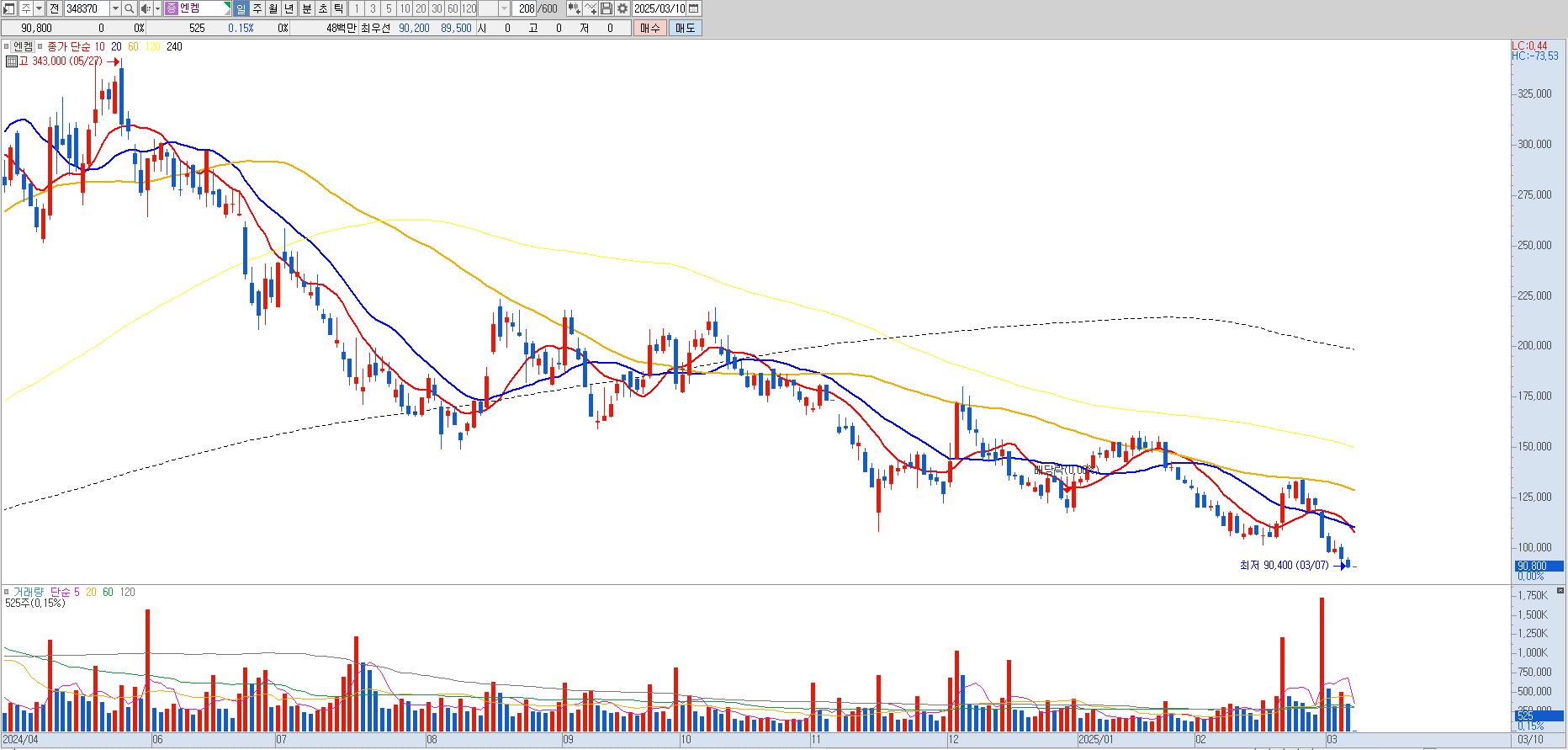Image resolution: width=1568 pixels, height=750 pixels.
Task: Open the empty interval combo box
Action: pos(494,8)
